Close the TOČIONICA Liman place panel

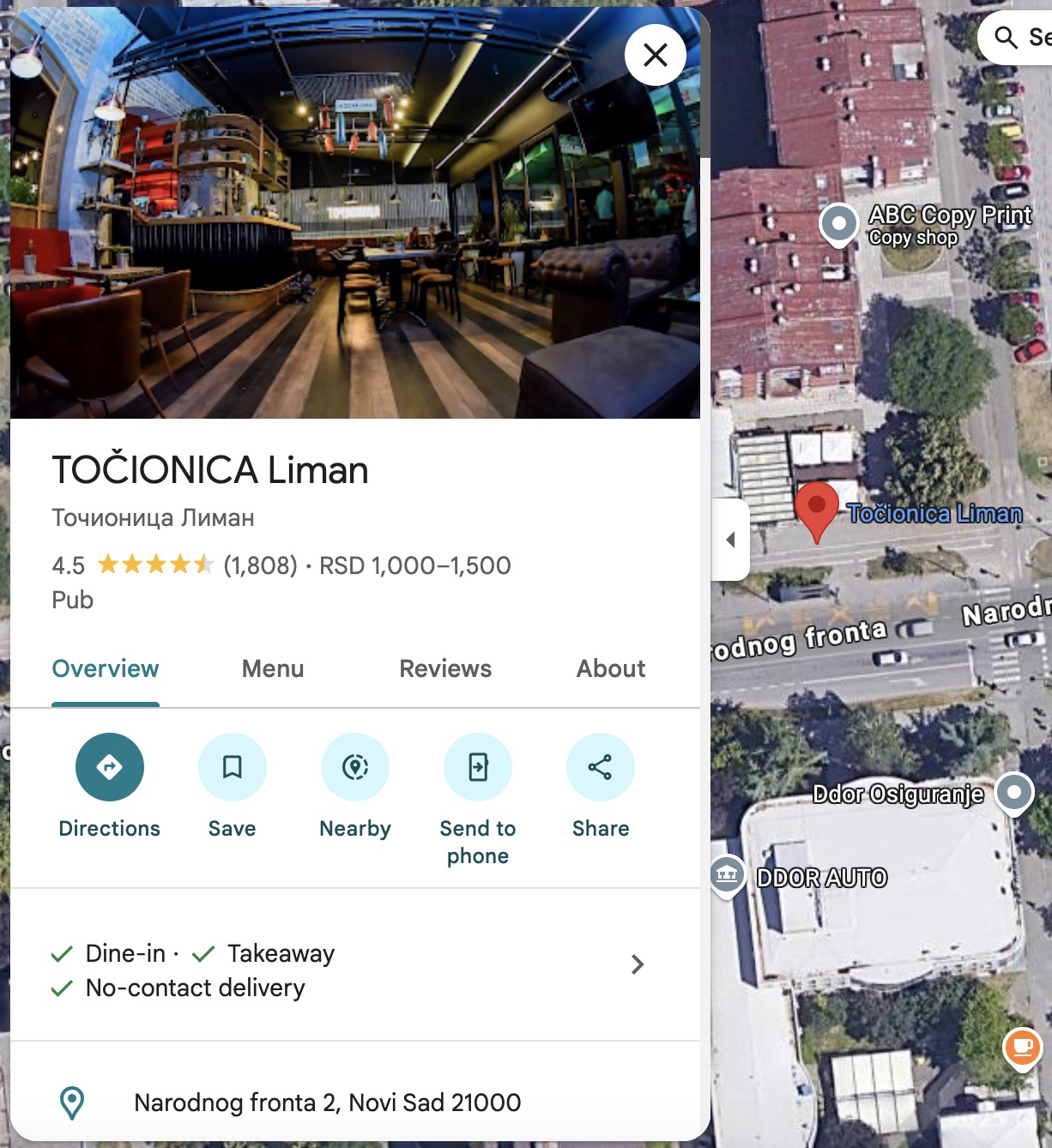656,55
